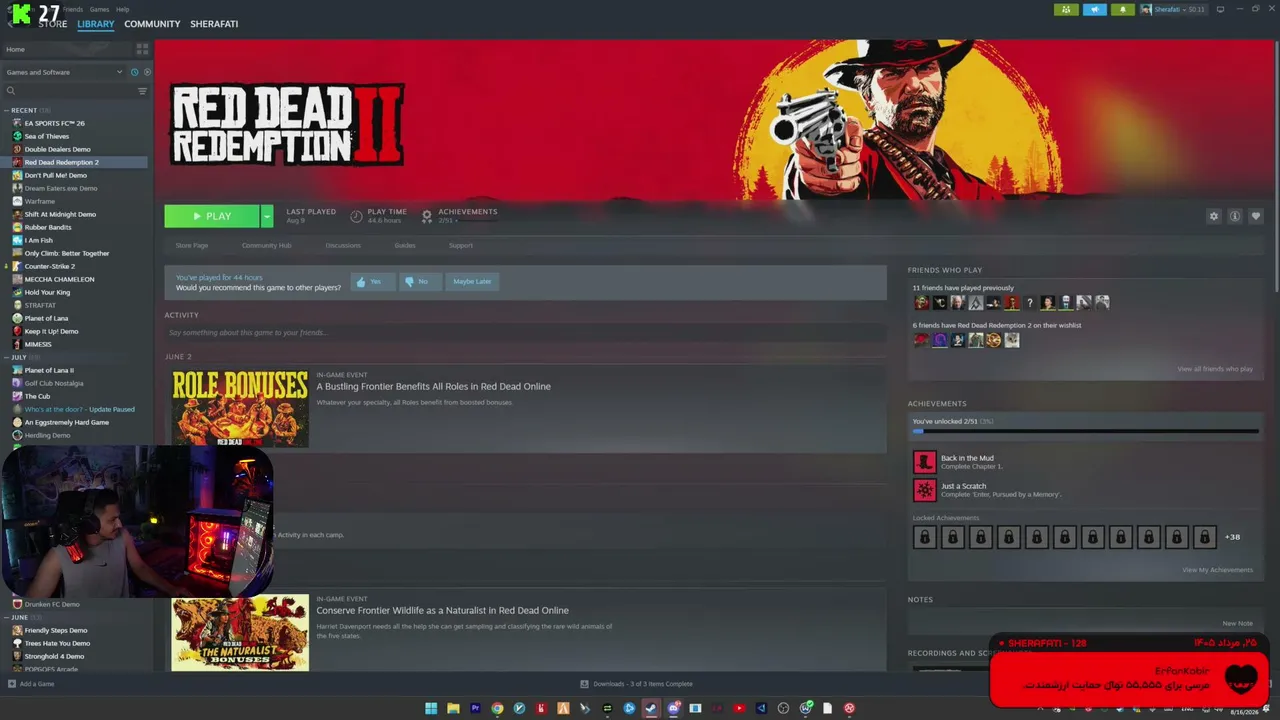The width and height of the screenshot is (1280, 720).
Task: Go to the STORE tab
Action: [x=53, y=24]
